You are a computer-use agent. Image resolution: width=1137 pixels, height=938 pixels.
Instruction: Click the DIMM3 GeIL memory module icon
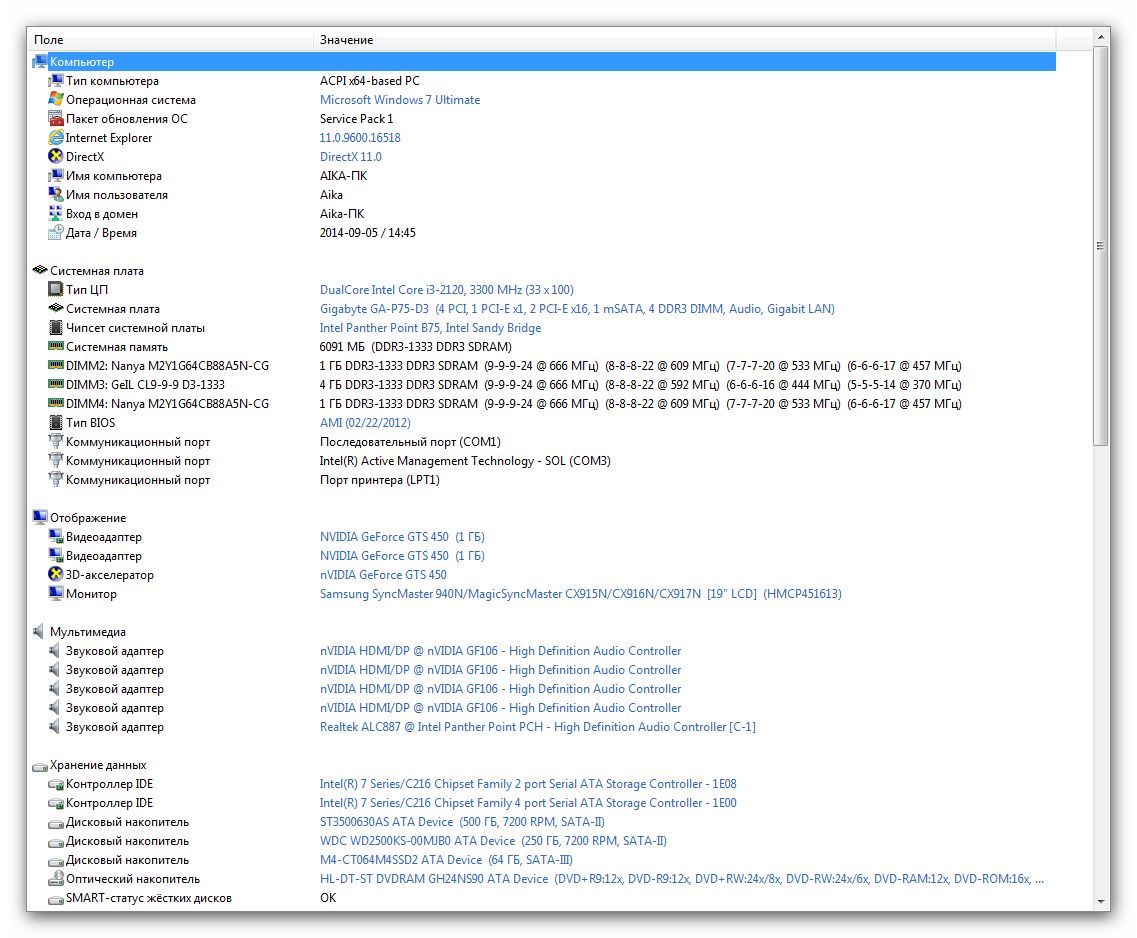coord(56,385)
